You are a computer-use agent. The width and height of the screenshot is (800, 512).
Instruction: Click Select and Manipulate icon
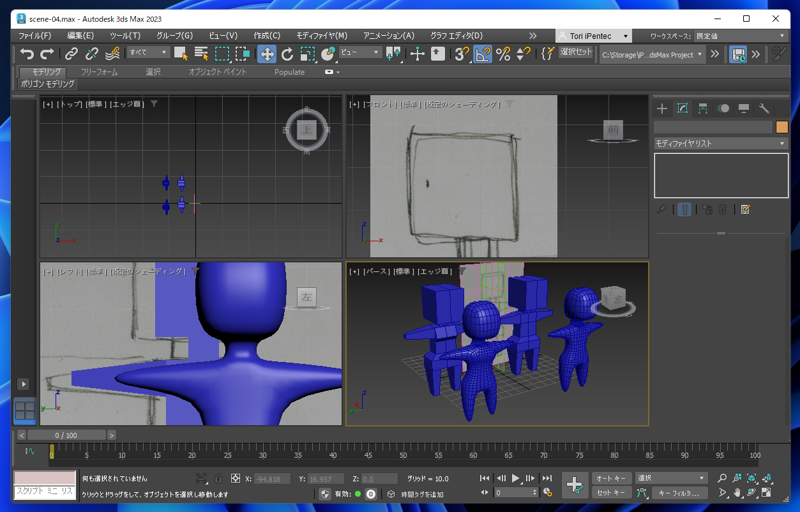tap(417, 54)
